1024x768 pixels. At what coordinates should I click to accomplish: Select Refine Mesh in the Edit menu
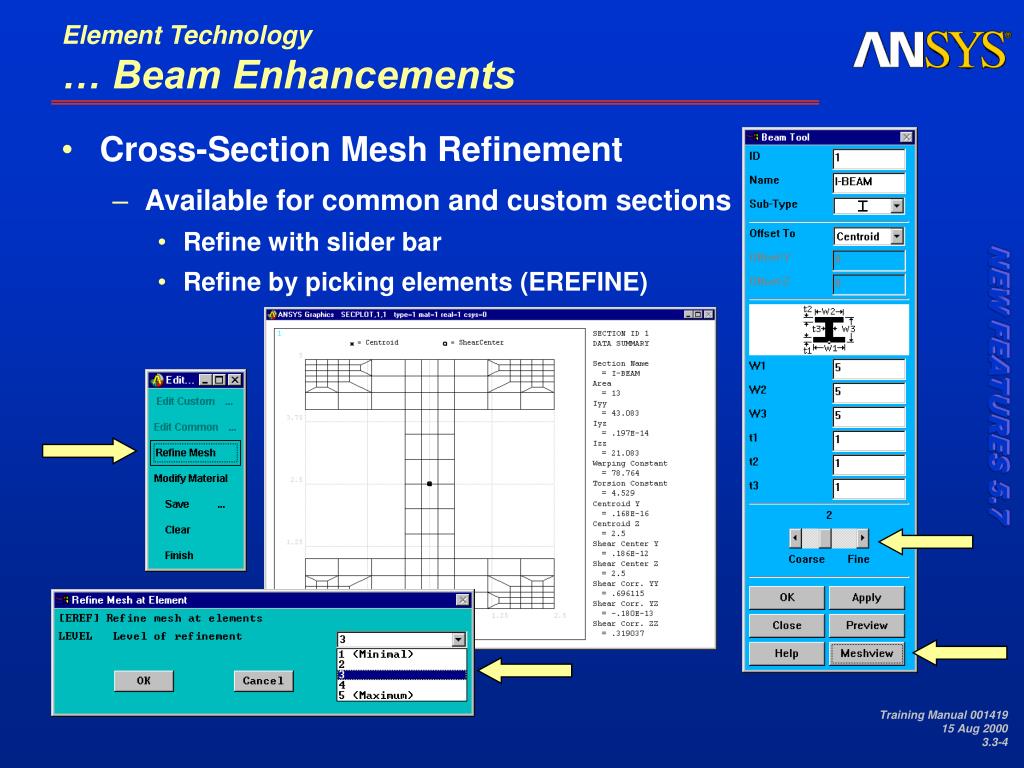click(195, 453)
